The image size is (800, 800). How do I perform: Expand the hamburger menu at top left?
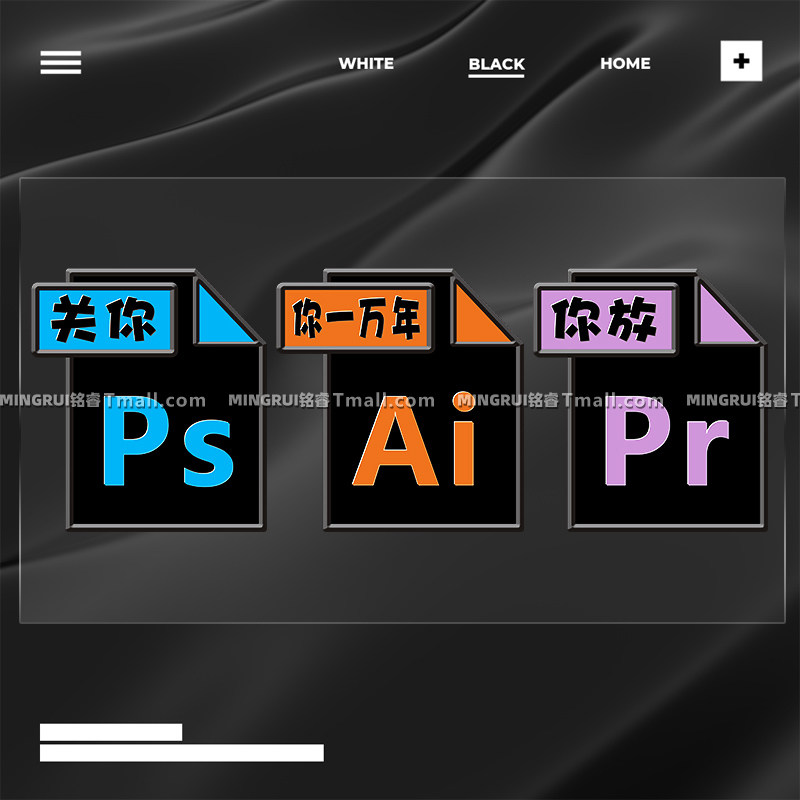pyautogui.click(x=60, y=61)
